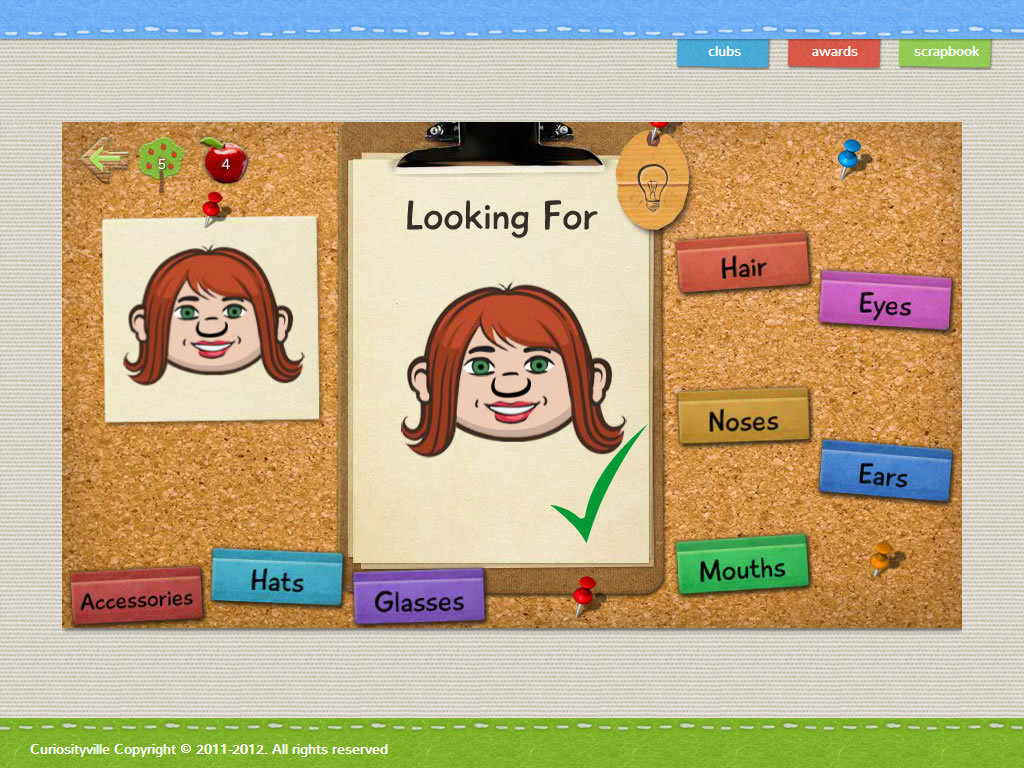Go to the clubs tab

pyautogui.click(x=723, y=52)
